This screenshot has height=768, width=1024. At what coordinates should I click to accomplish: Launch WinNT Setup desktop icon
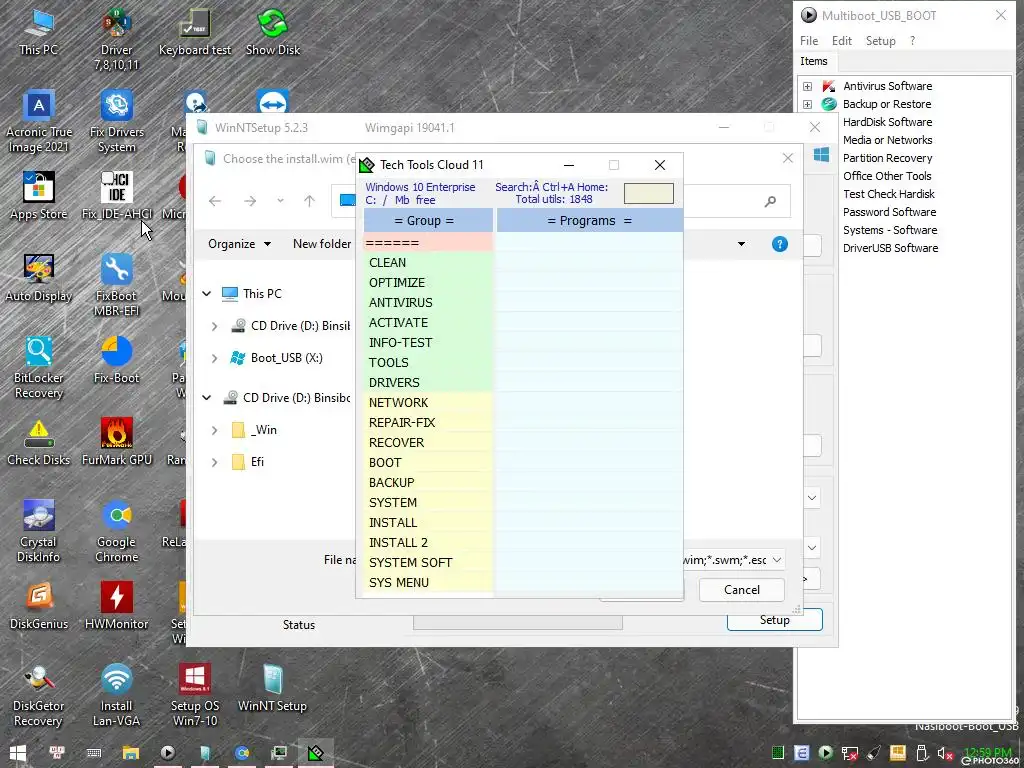[272, 688]
